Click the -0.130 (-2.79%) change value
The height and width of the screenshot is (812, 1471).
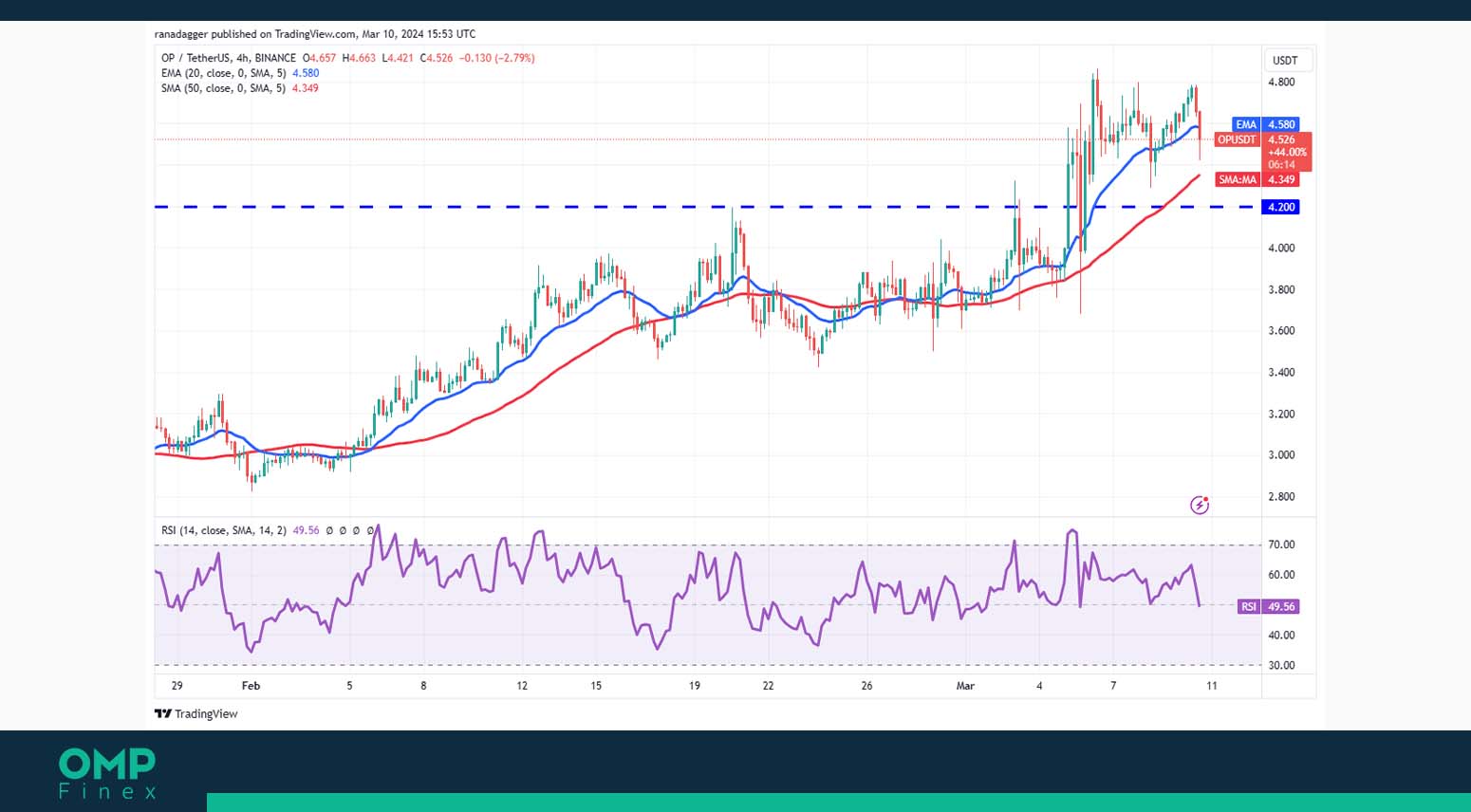497,58
